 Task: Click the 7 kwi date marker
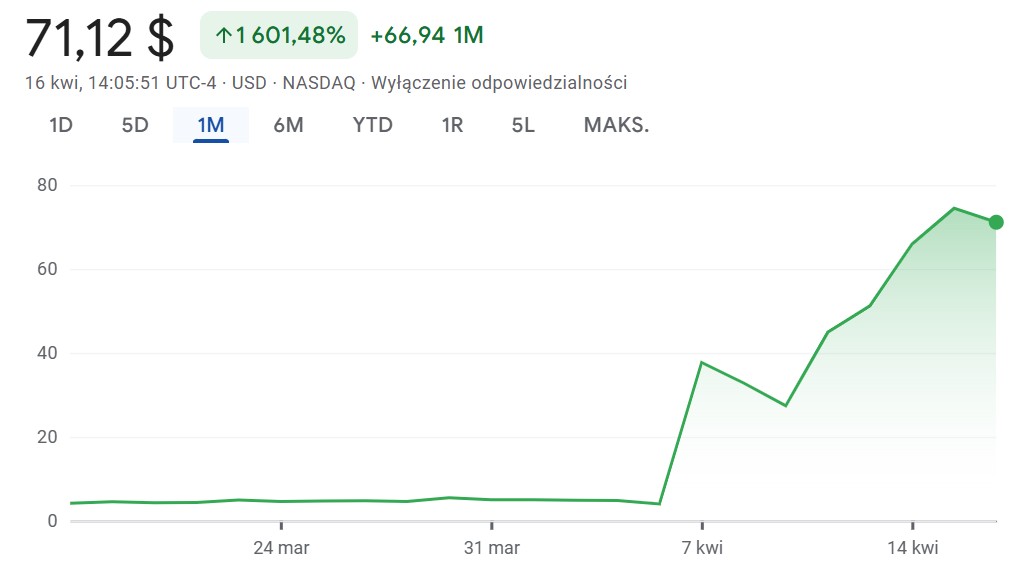click(x=702, y=548)
